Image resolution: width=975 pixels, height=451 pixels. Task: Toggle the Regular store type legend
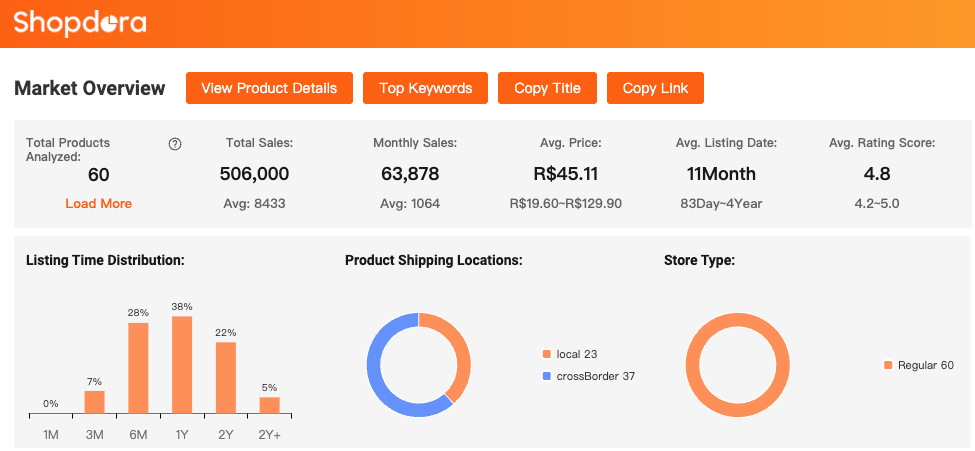click(x=918, y=365)
